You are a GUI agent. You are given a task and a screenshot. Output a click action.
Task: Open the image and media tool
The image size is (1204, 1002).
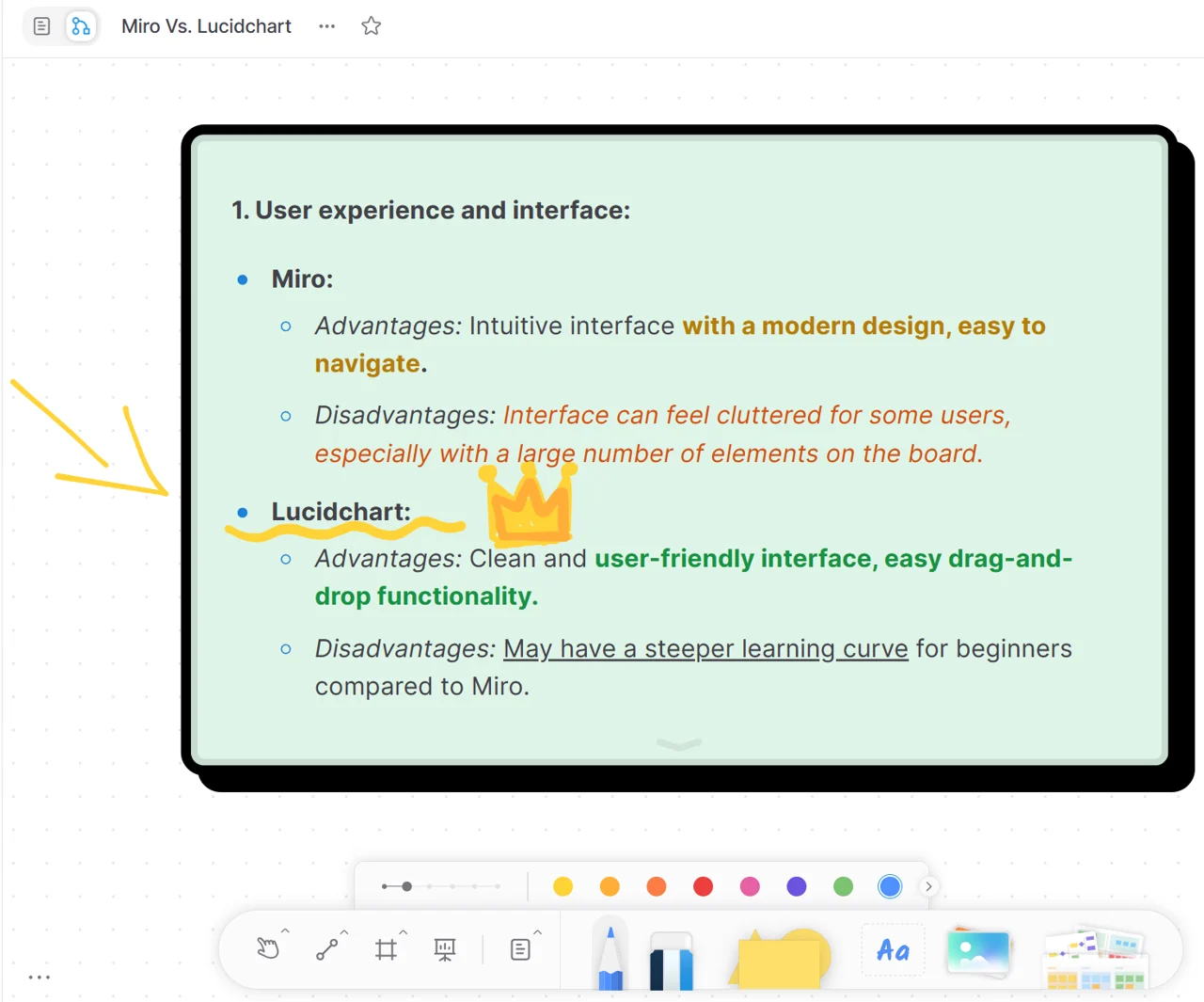(979, 952)
